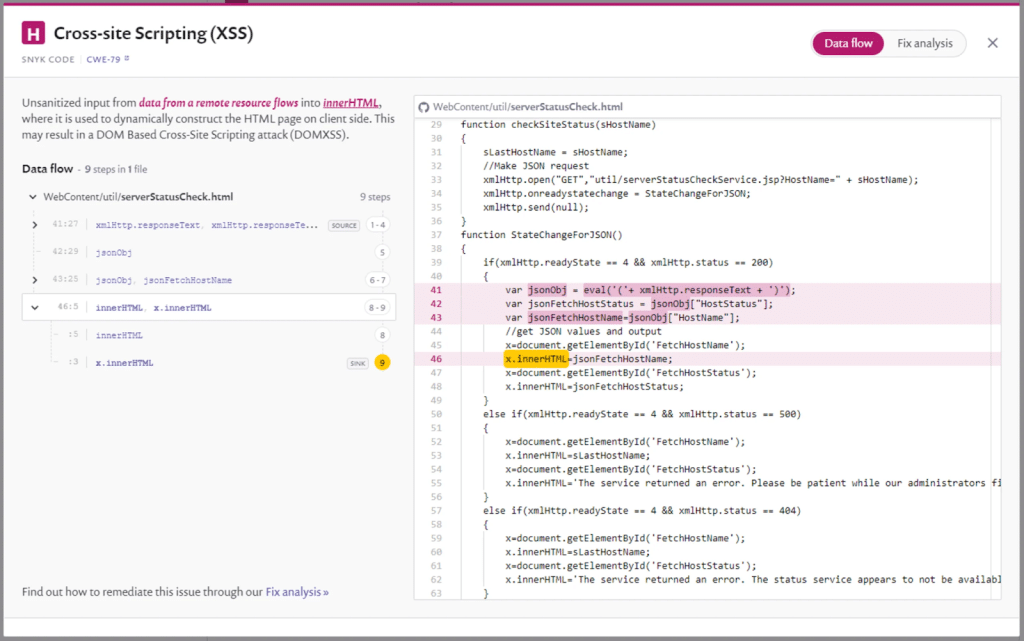Collapse the innerHTML, x.innerHTML step group
1024x641 pixels.
(x=35, y=308)
